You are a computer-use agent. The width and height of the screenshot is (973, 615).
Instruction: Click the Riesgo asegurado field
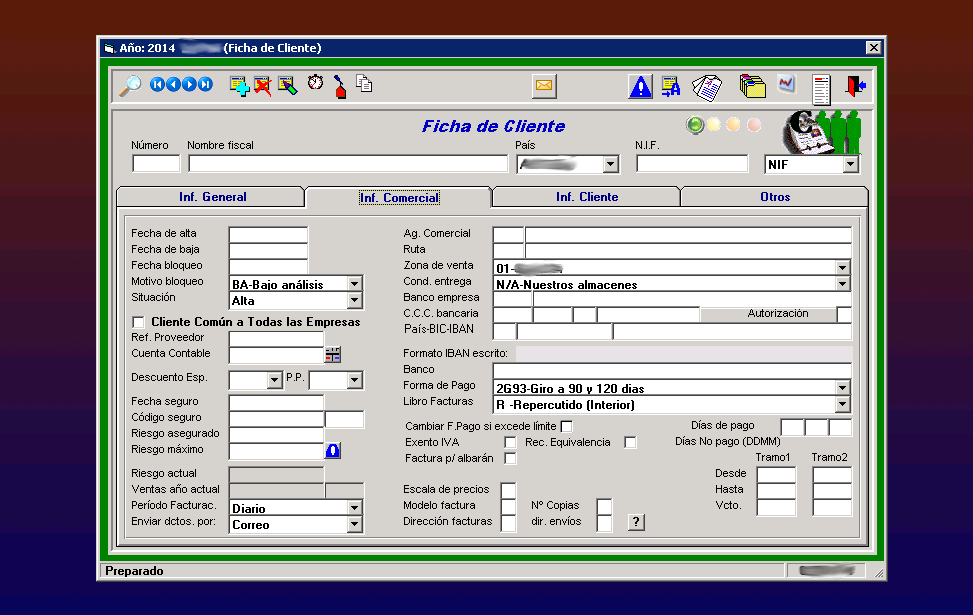coord(276,434)
